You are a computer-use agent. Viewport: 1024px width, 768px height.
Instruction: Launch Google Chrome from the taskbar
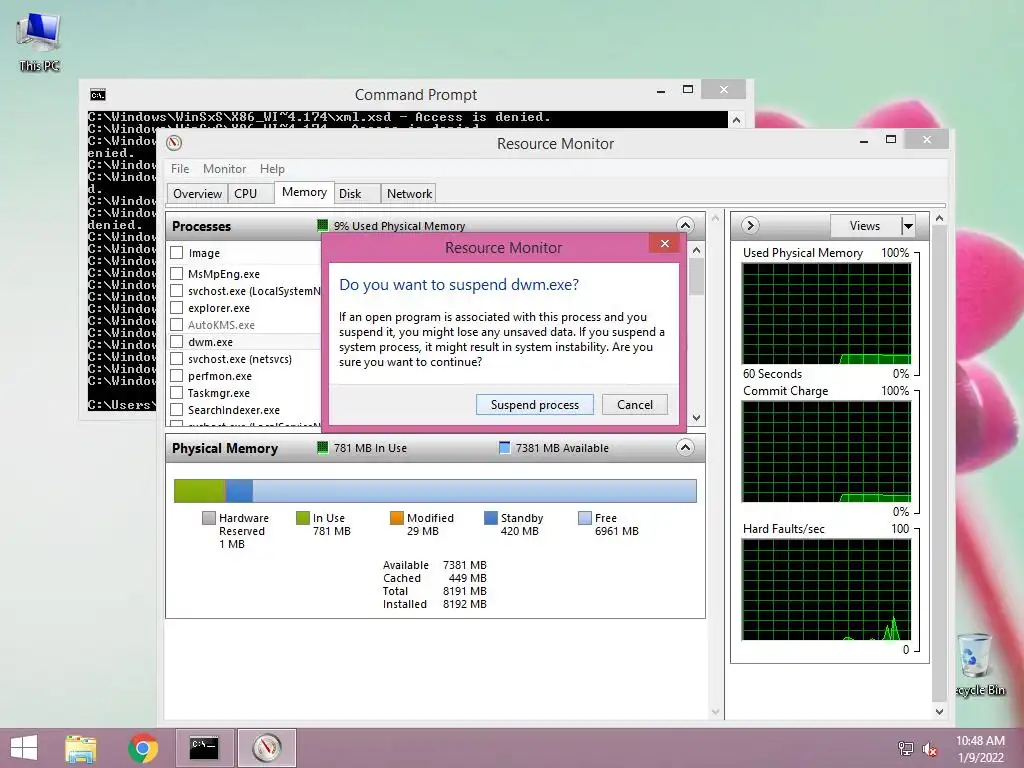pyautogui.click(x=142, y=748)
